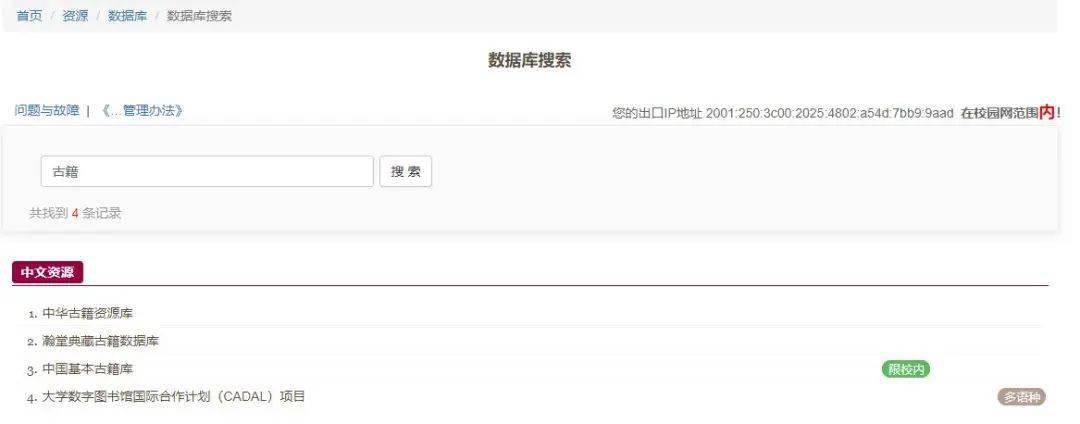The width and height of the screenshot is (1080, 424).
Task: Navigate to 数据库 in the breadcrumb
Action: 127,16
